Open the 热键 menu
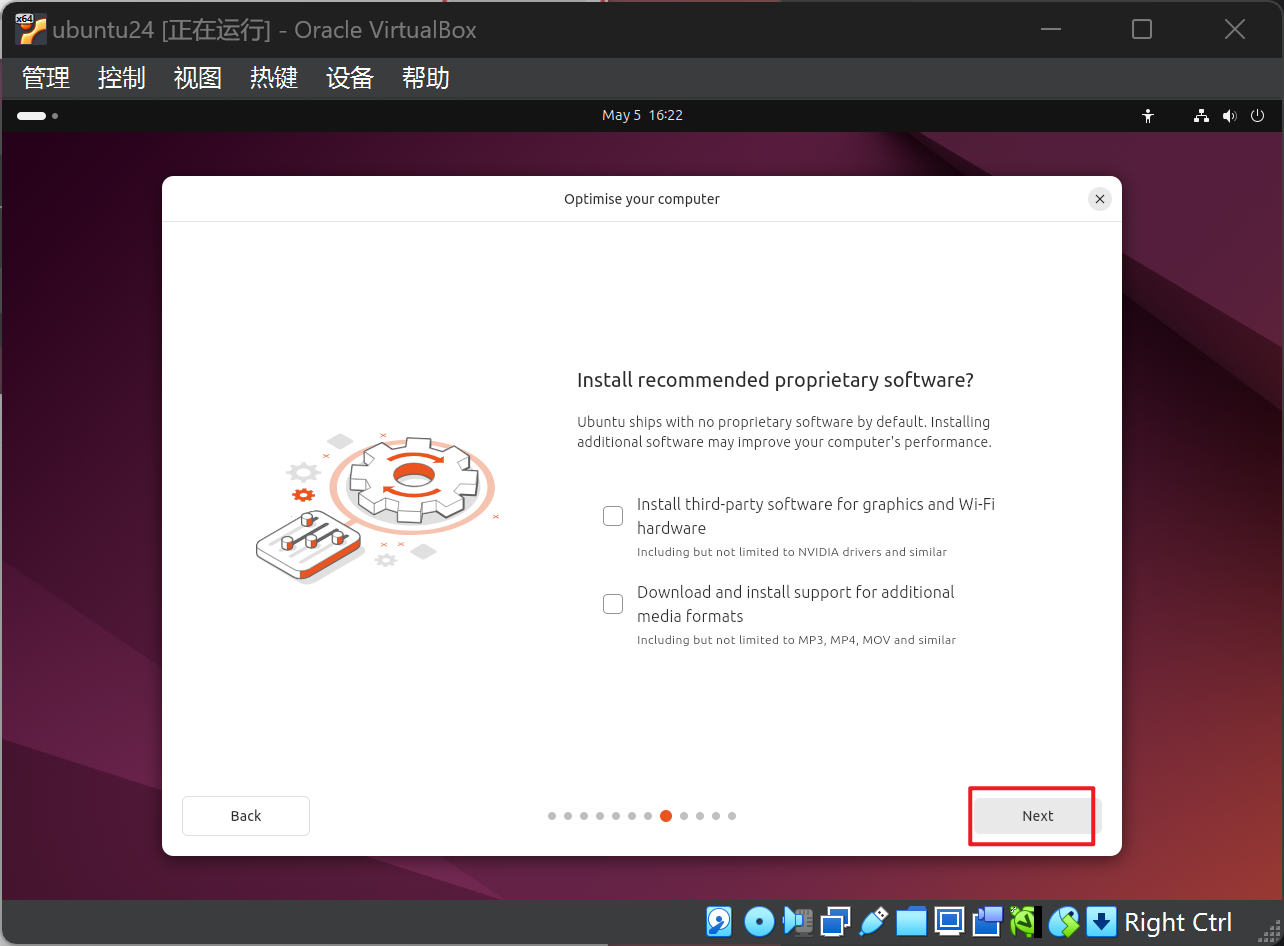 point(274,78)
